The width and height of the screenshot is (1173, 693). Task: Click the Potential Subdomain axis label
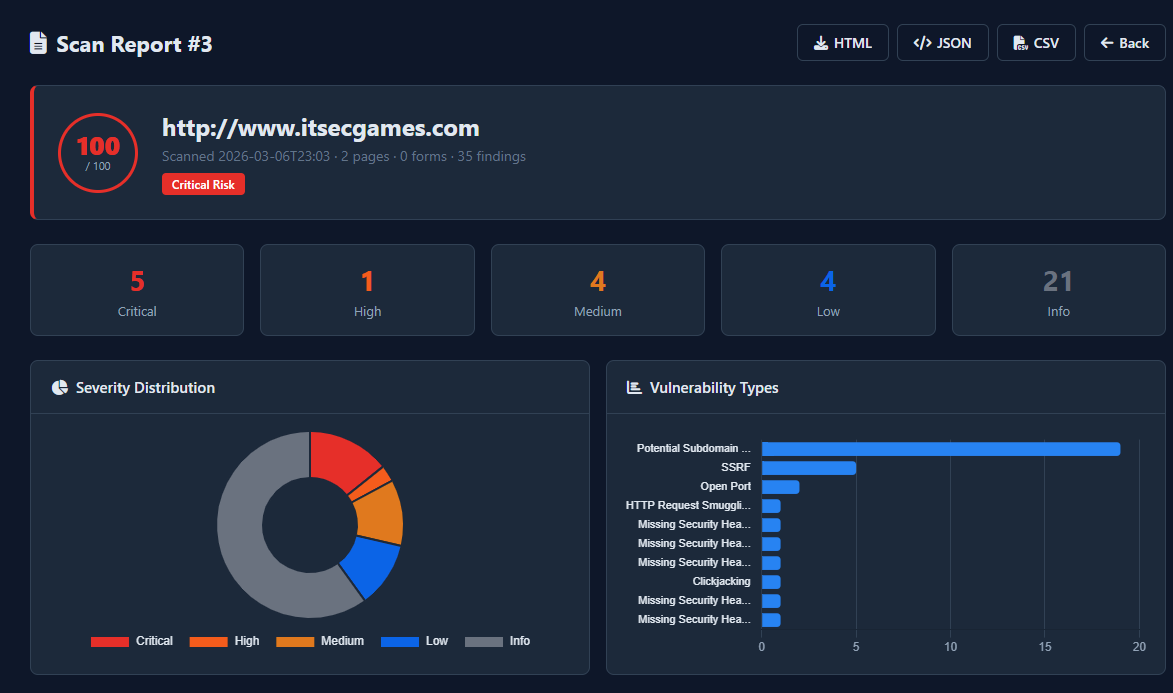click(x=693, y=448)
